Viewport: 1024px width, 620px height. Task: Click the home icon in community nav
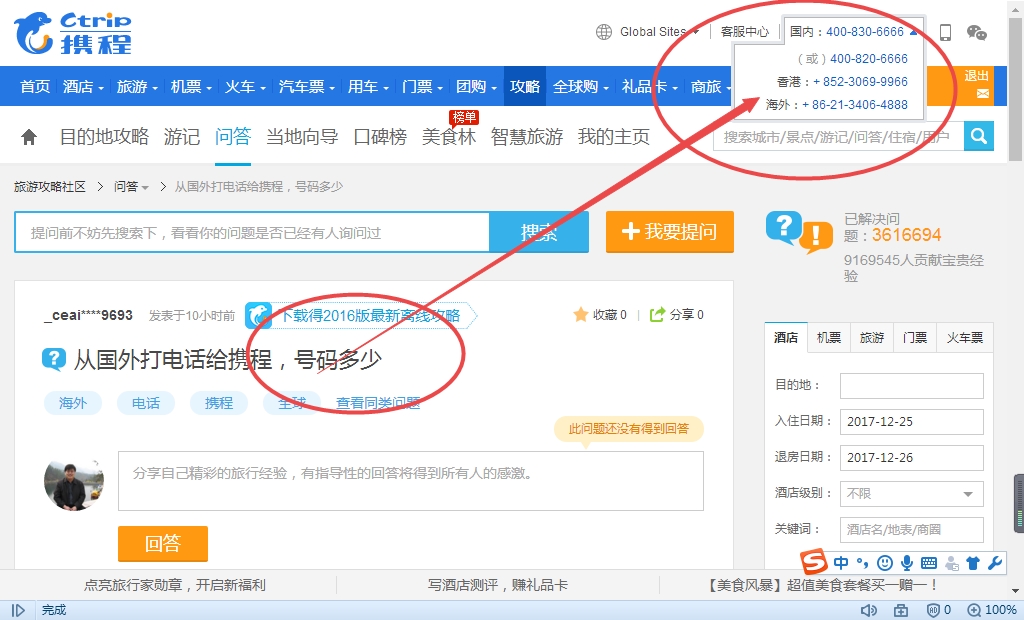pyautogui.click(x=29, y=137)
